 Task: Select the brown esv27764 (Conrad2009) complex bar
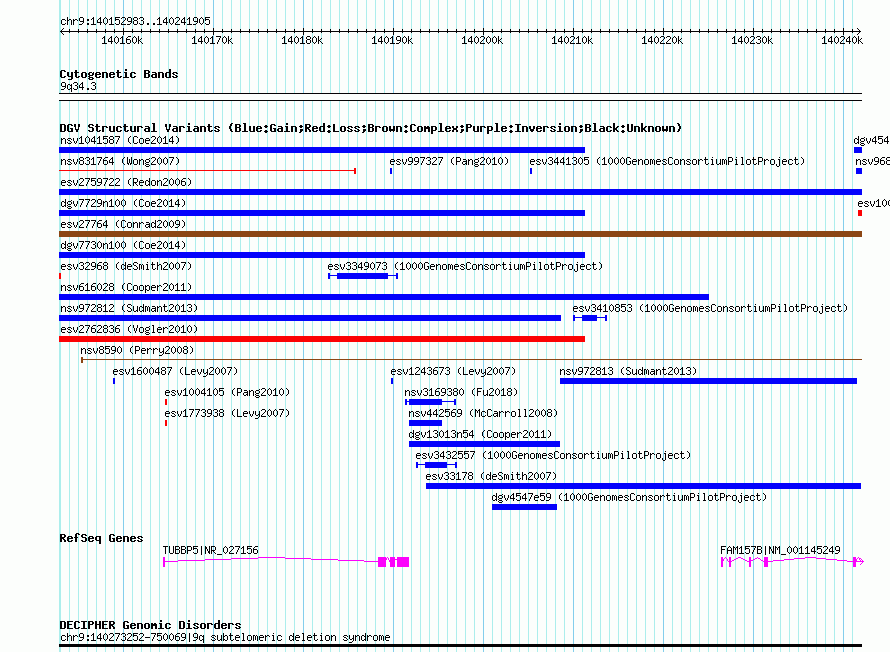click(460, 234)
